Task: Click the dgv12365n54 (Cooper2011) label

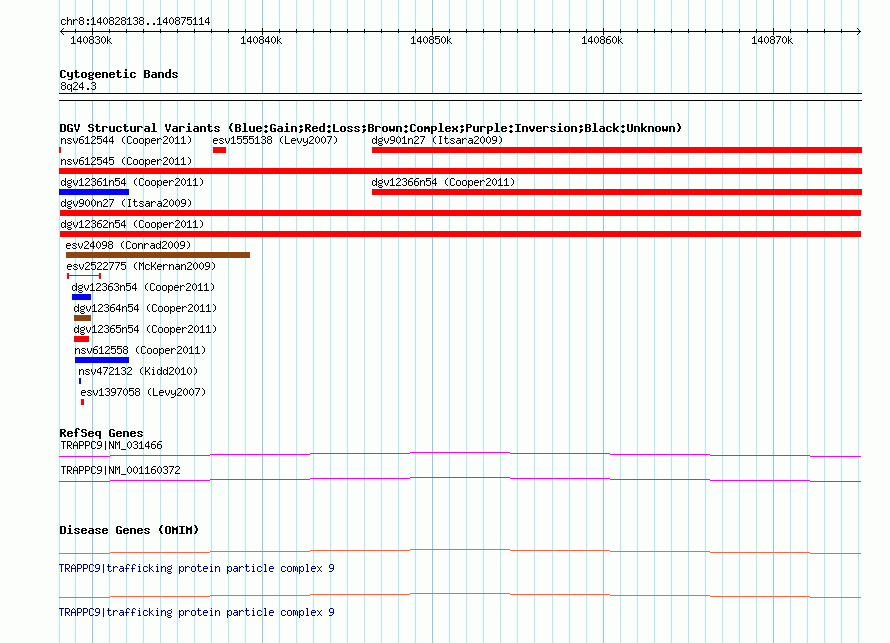Action: coord(145,329)
